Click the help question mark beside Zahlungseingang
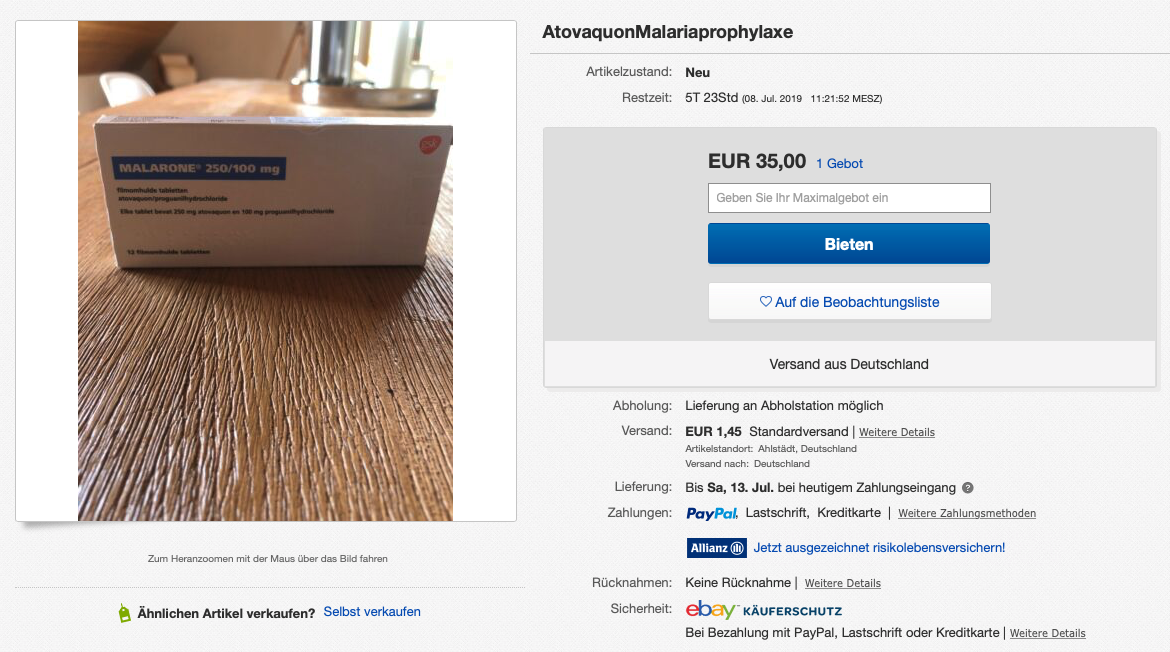1170x652 pixels. [x=967, y=488]
